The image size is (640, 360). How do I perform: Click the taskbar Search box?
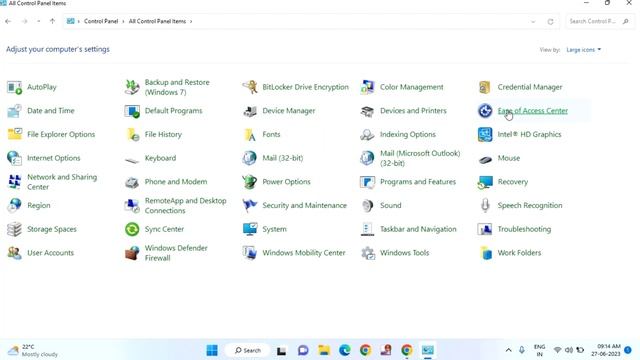[x=248, y=350]
